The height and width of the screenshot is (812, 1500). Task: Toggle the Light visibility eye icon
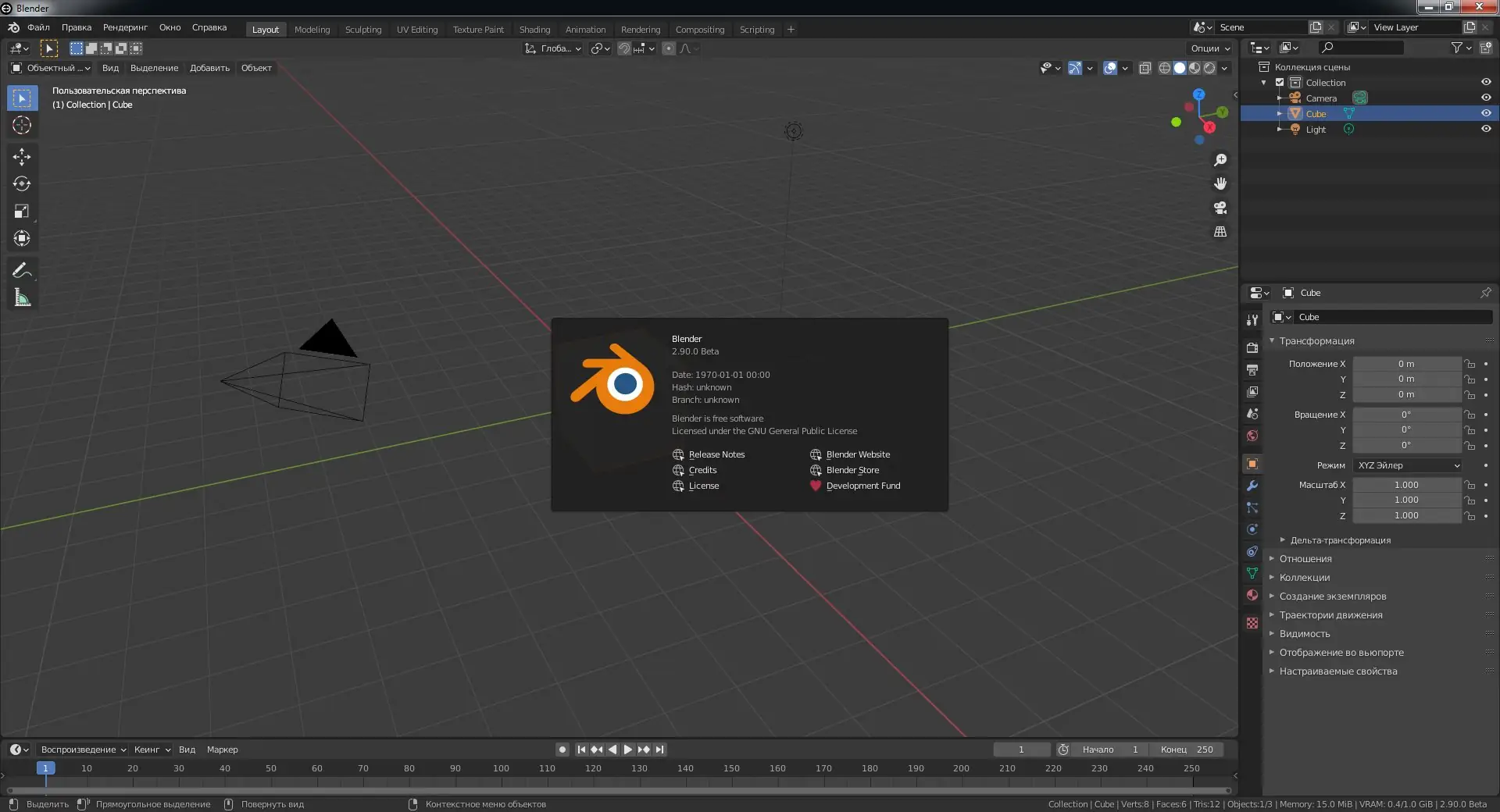point(1485,129)
